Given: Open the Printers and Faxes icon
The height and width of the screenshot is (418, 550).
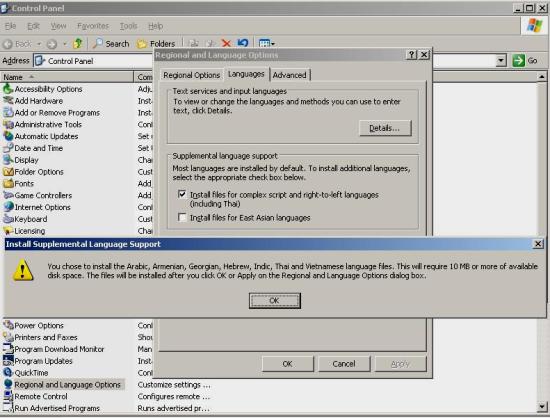Looking at the screenshot, I should click(x=8, y=337).
